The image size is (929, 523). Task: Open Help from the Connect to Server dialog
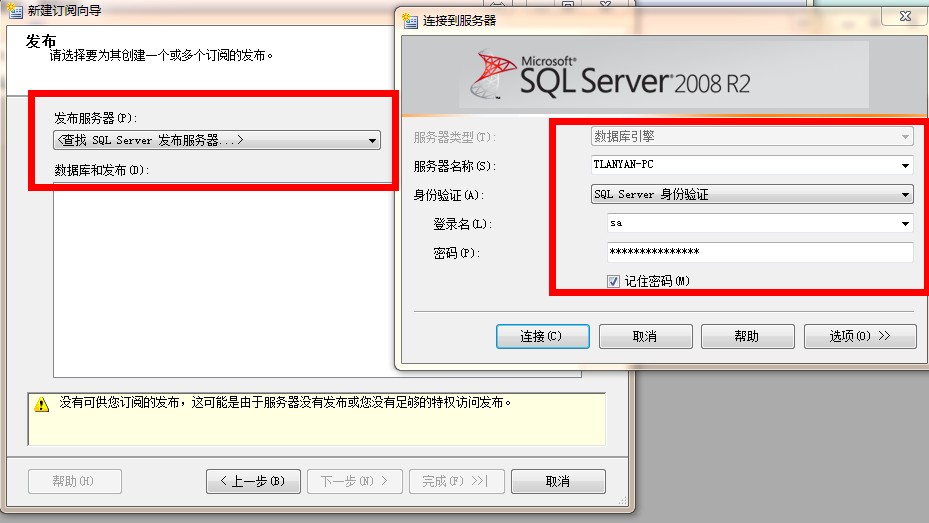point(747,337)
